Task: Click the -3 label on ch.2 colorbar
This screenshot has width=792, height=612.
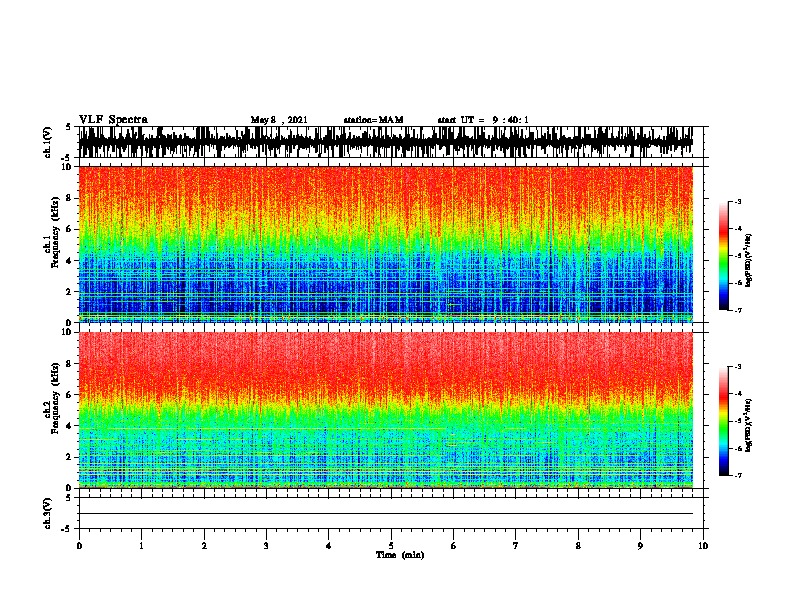Action: click(737, 367)
